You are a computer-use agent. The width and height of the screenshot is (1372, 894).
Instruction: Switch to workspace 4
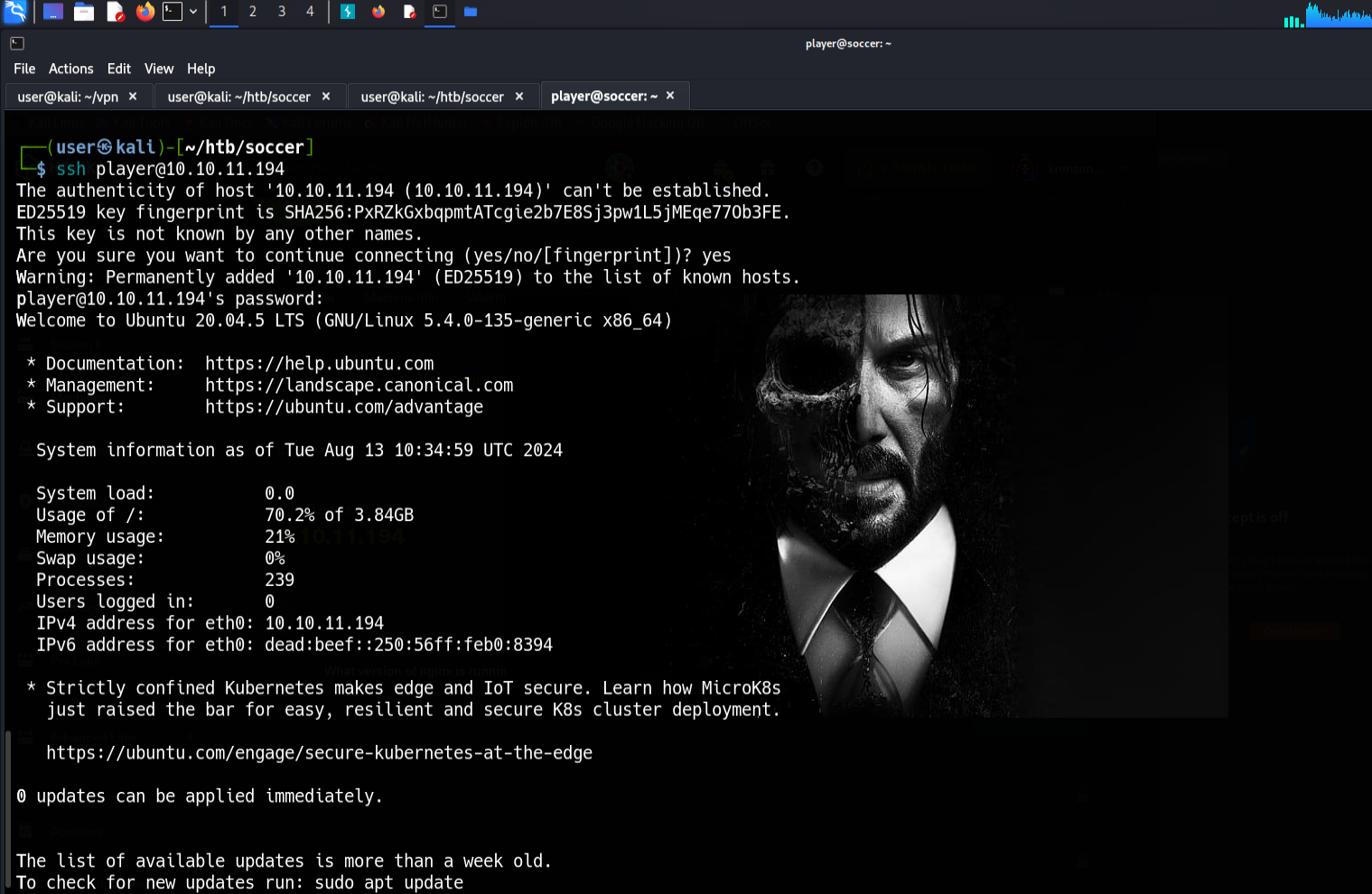[x=310, y=12]
